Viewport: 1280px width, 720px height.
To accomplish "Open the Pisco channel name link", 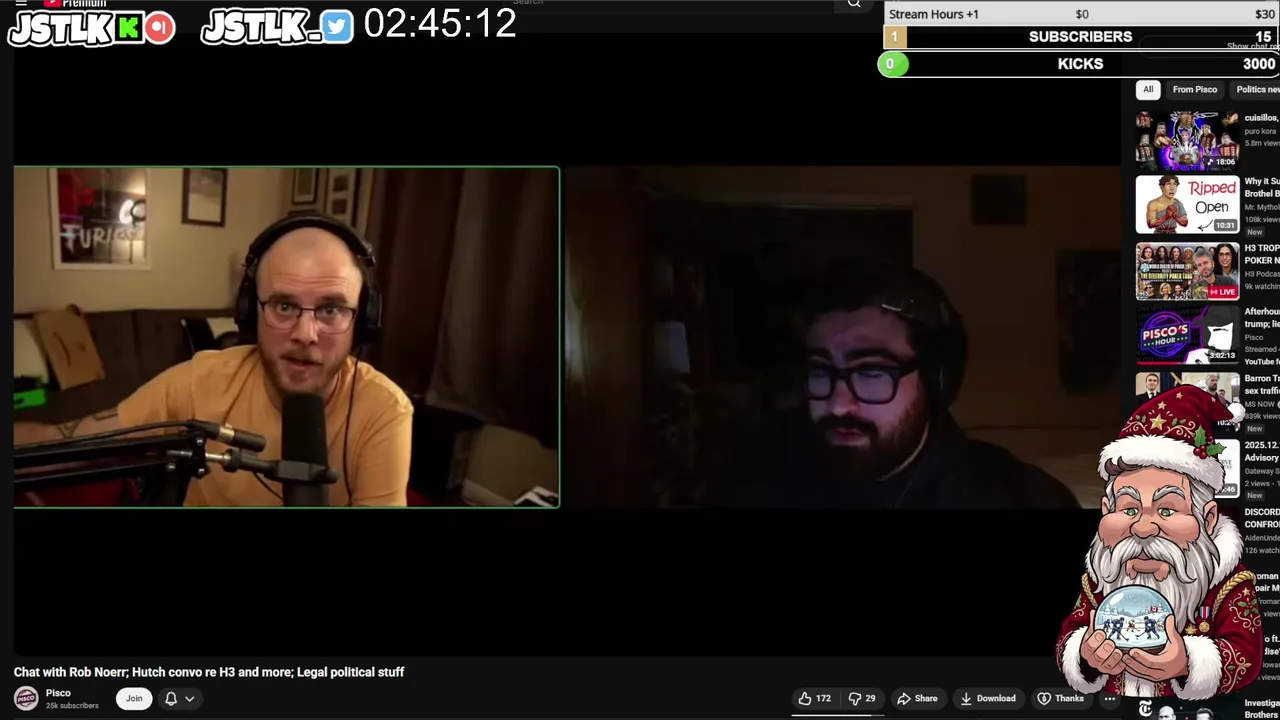I will click(x=58, y=693).
